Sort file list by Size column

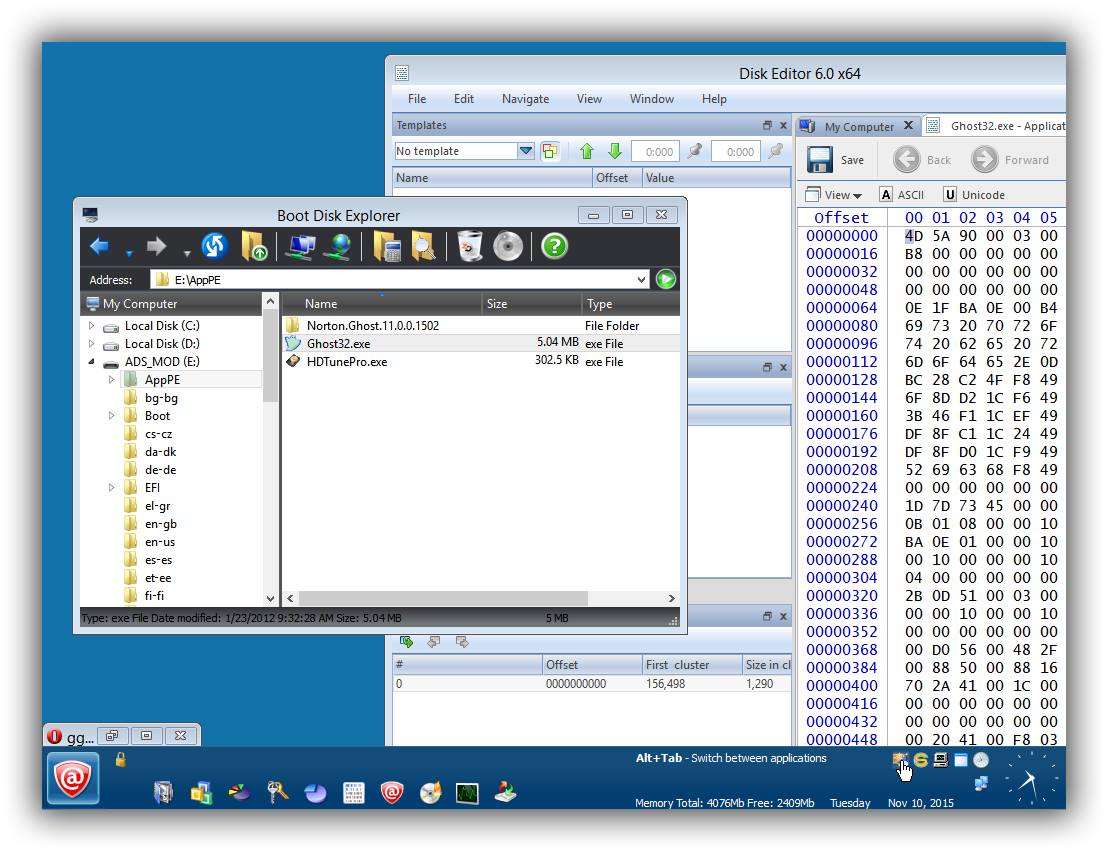pyautogui.click(x=531, y=304)
